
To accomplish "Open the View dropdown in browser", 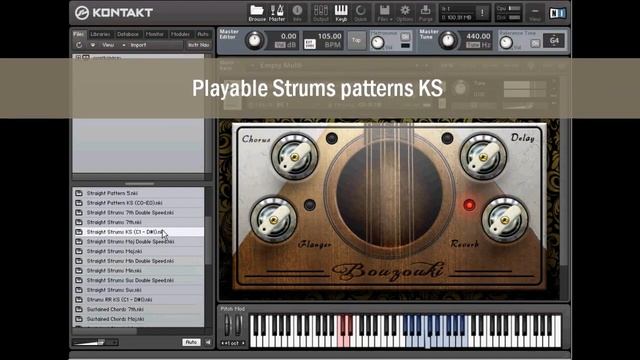I will click(108, 45).
